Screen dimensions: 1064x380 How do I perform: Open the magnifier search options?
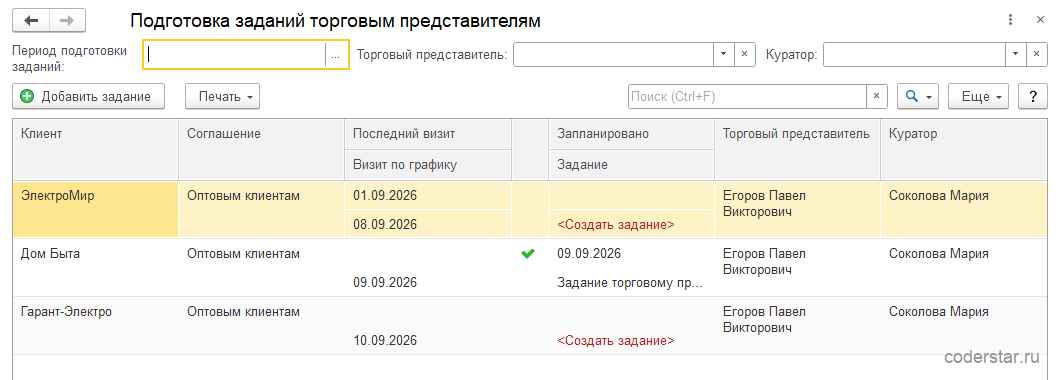point(917,96)
